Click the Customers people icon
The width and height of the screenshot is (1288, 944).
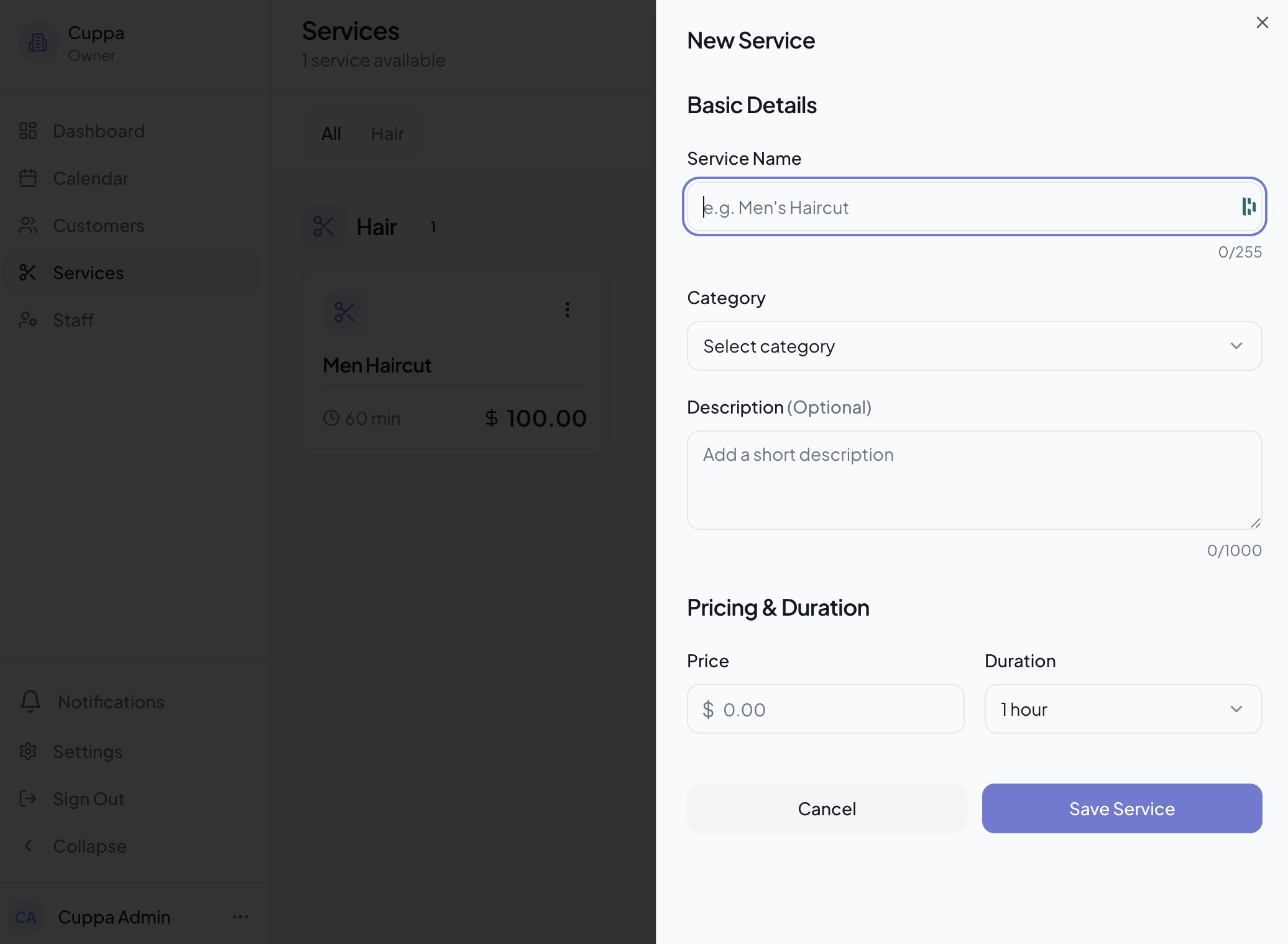click(x=28, y=225)
